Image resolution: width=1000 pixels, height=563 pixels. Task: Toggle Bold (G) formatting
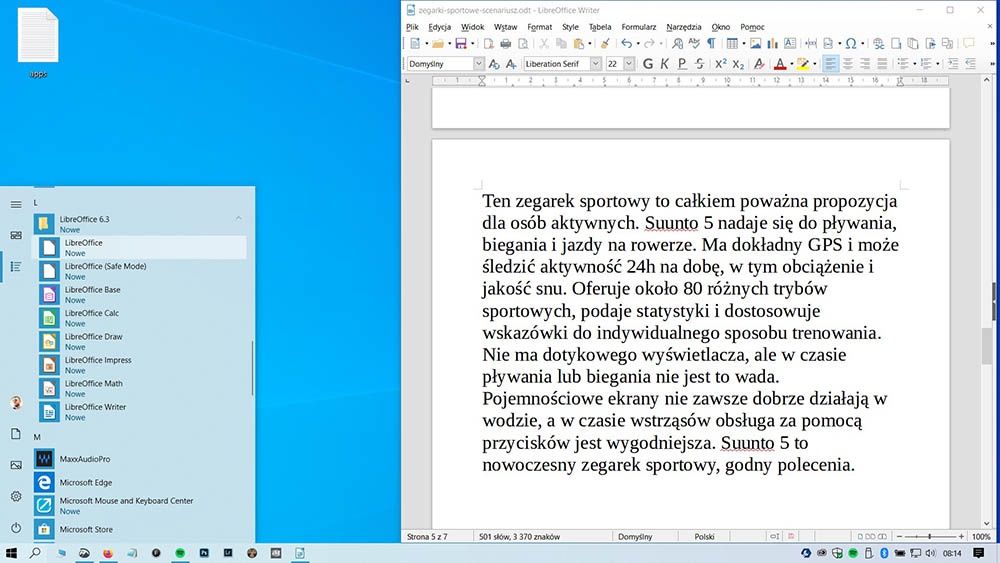point(648,64)
